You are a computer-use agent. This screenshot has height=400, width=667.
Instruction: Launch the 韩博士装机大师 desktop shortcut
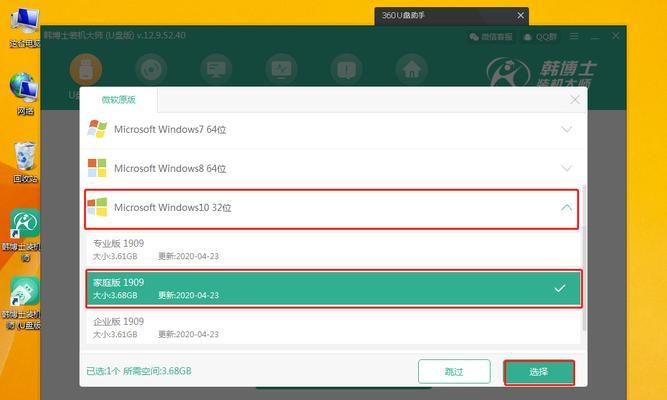pos(23,234)
